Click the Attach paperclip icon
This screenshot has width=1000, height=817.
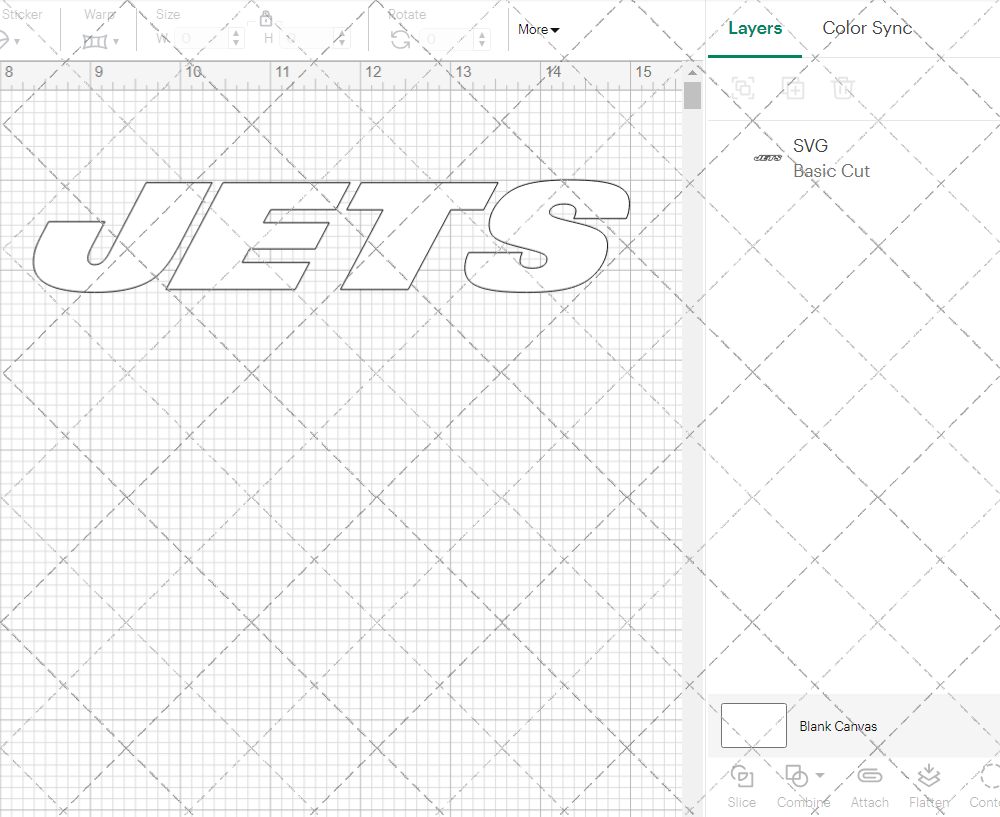[x=869, y=784]
